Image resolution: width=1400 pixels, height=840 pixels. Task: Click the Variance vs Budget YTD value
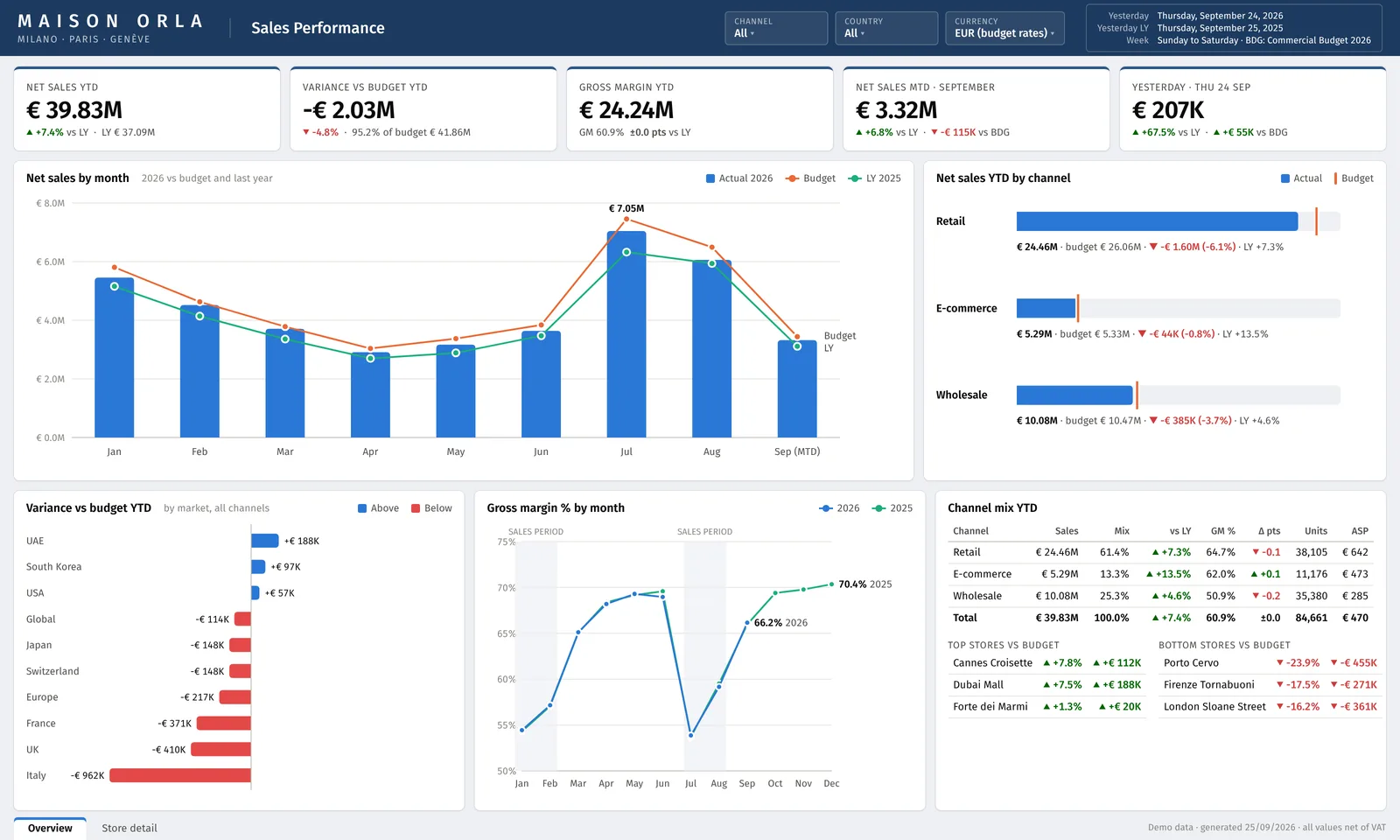click(349, 110)
